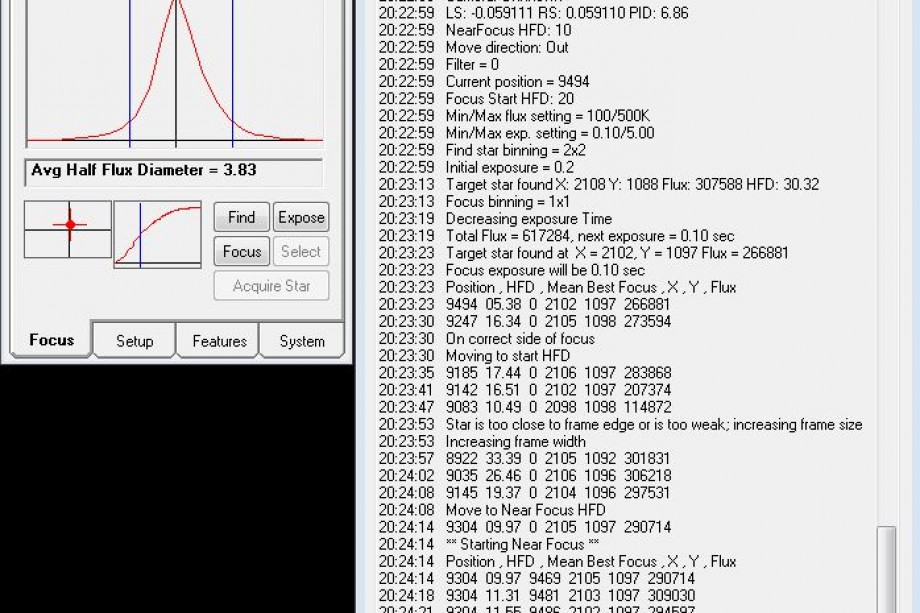Click the Expose button
920x613 pixels.
click(301, 218)
